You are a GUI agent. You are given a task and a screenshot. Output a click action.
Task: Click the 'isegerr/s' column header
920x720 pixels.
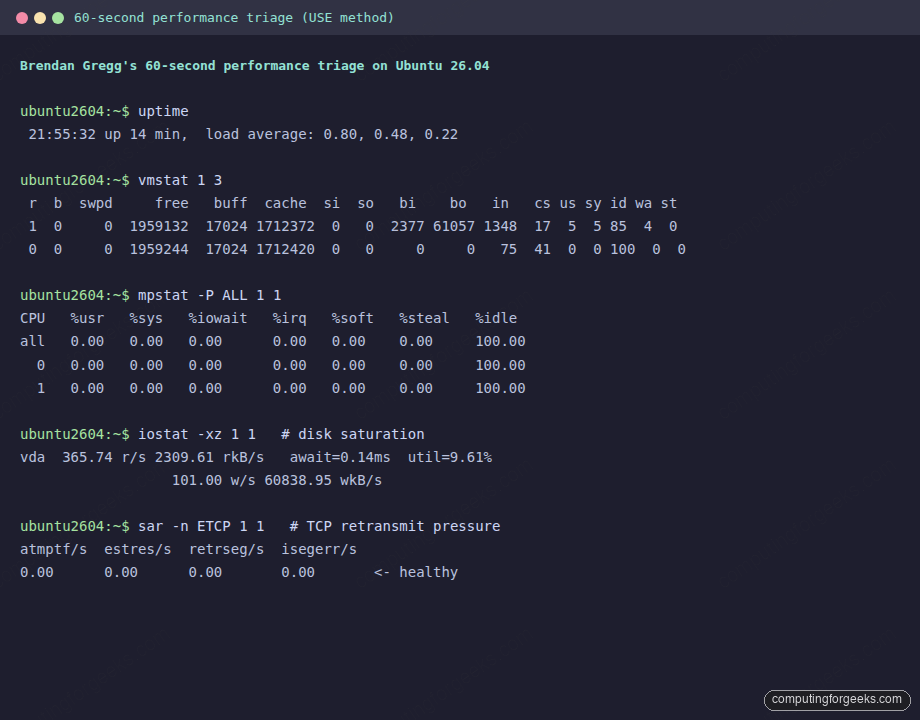point(319,550)
